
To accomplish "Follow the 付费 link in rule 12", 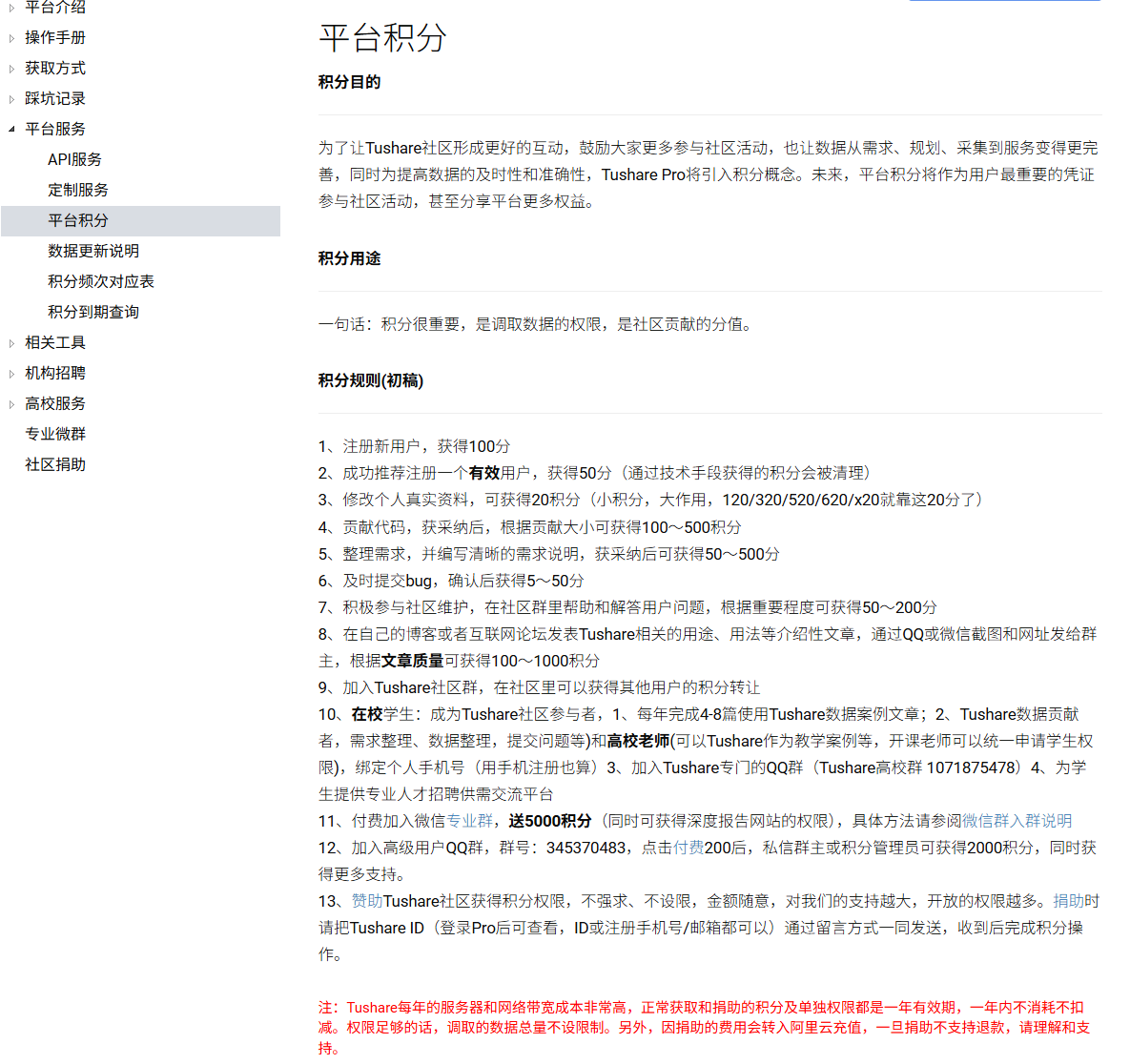I will (688, 848).
